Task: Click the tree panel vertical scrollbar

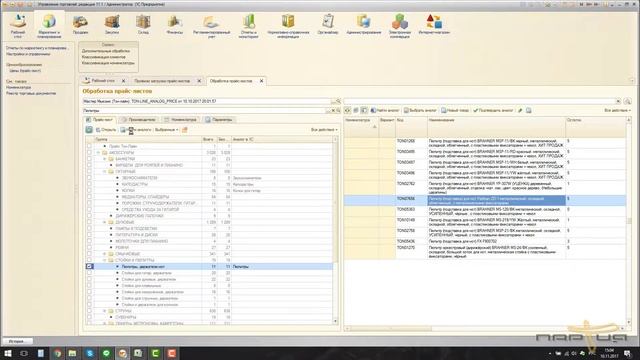Action: tap(336, 229)
